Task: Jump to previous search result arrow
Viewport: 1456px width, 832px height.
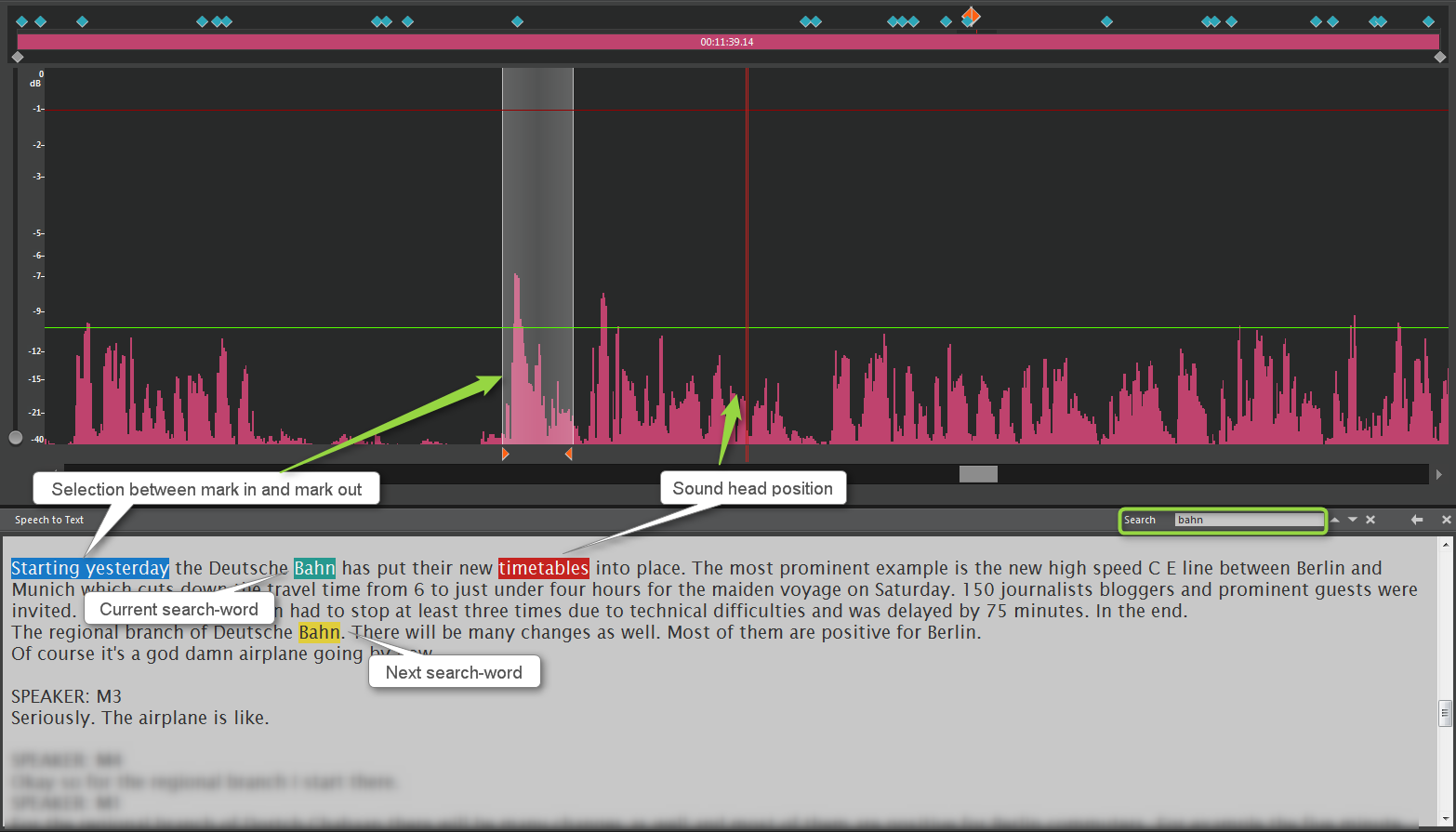Action: point(1335,520)
